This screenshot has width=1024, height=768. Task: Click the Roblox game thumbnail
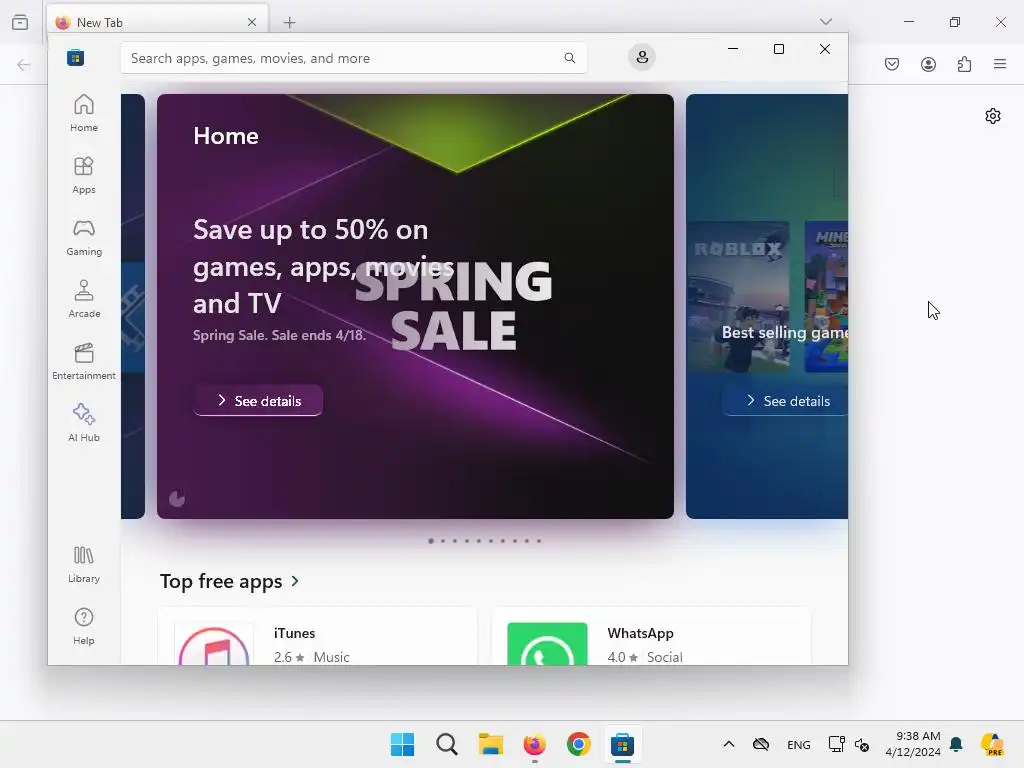[x=737, y=296]
